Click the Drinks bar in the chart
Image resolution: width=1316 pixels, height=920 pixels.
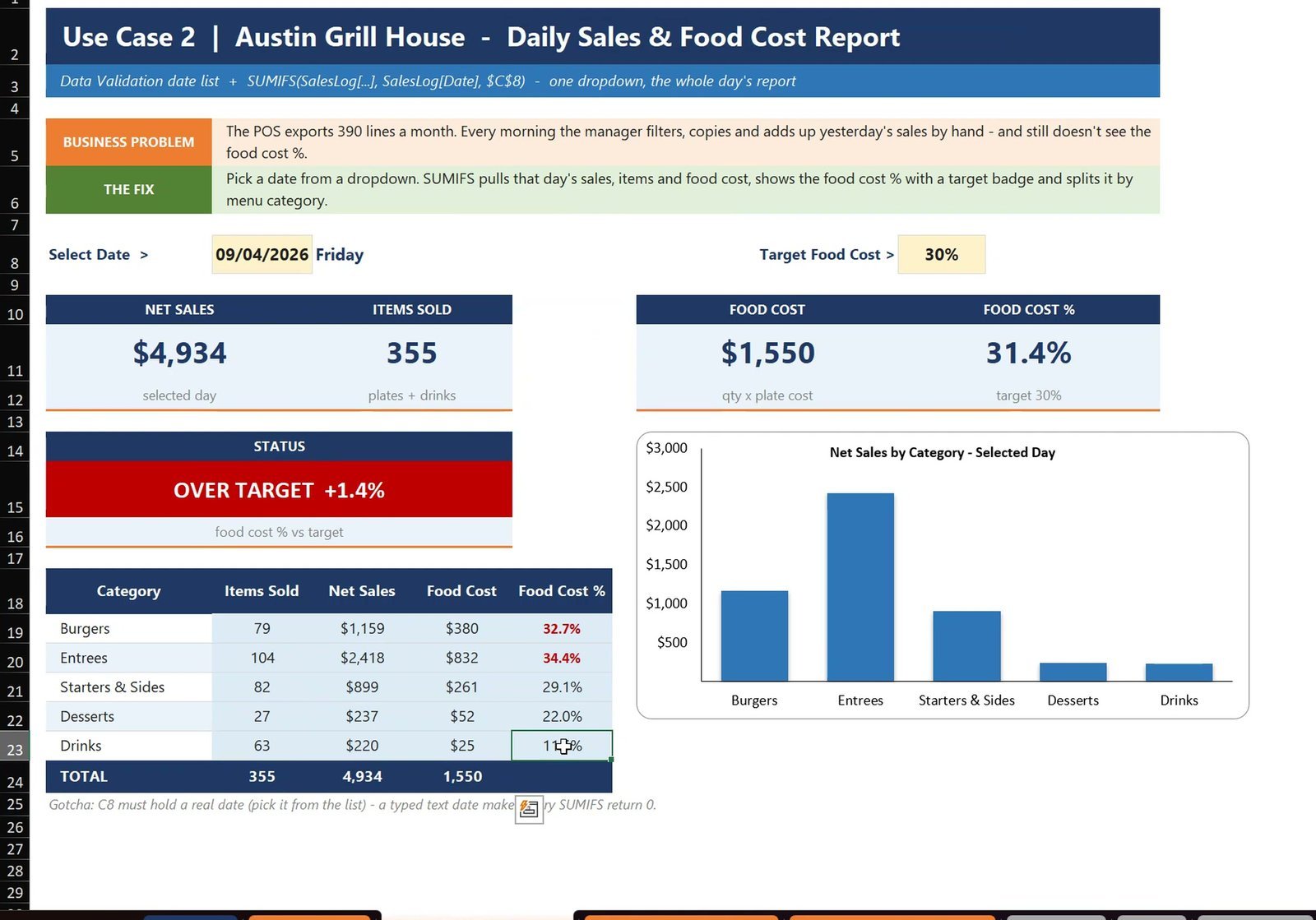1179,673
